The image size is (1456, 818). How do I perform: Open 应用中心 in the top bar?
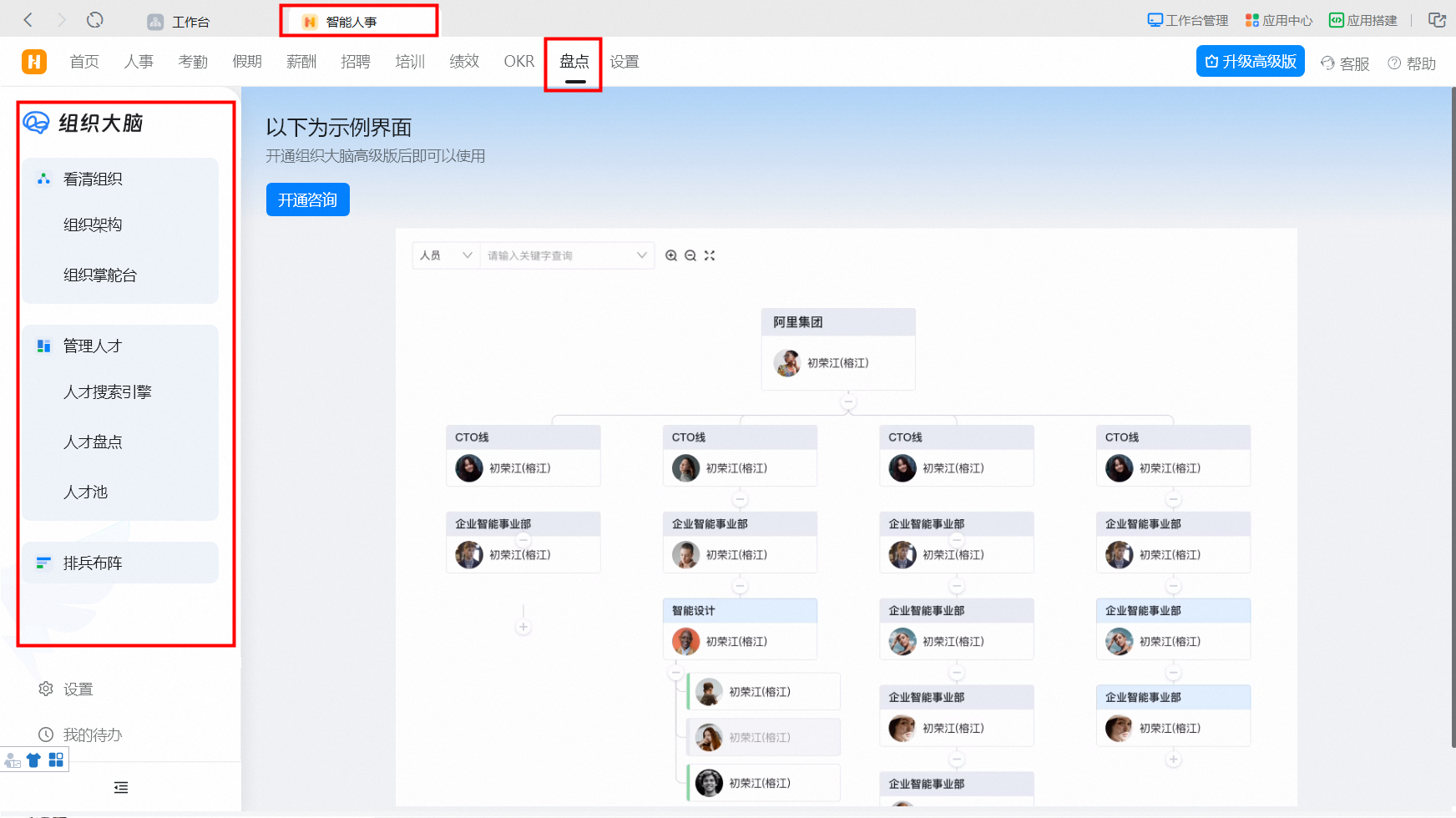click(1278, 20)
